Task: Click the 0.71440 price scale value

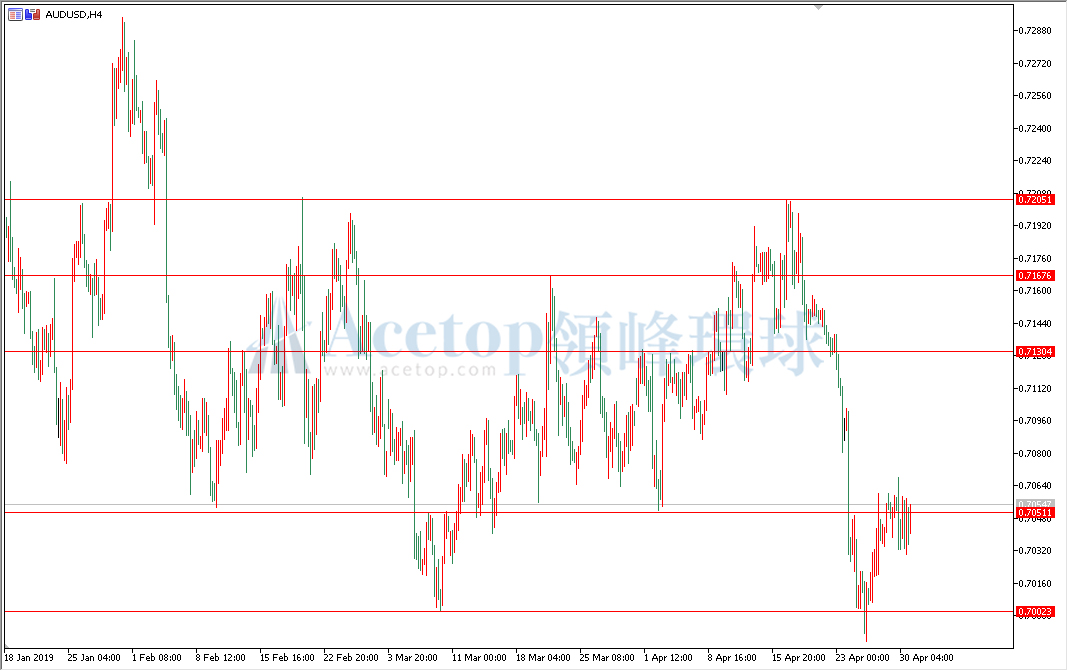Action: pos(1035,323)
